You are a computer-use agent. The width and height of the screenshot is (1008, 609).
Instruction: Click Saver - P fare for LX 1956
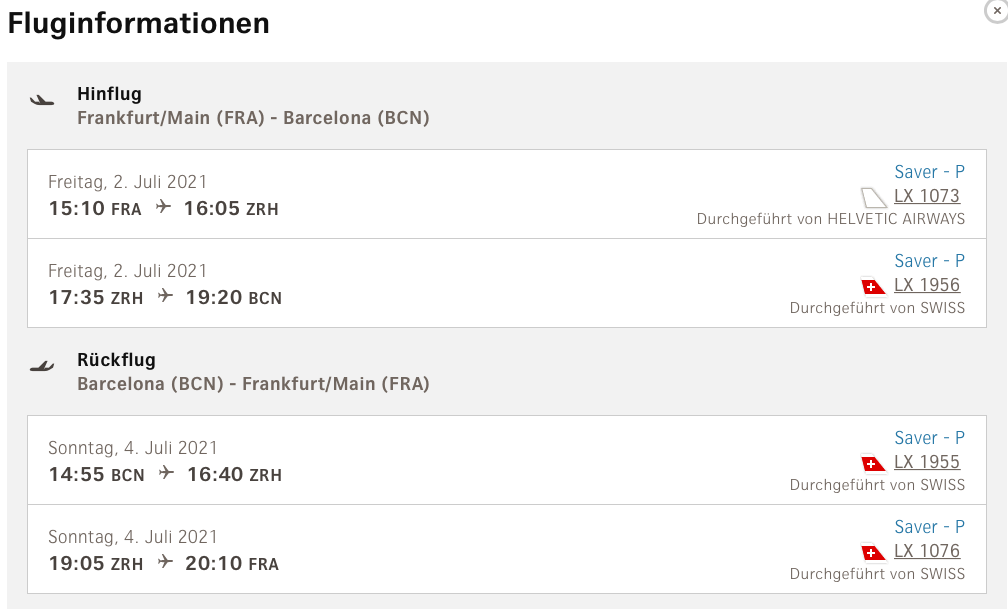[929, 261]
